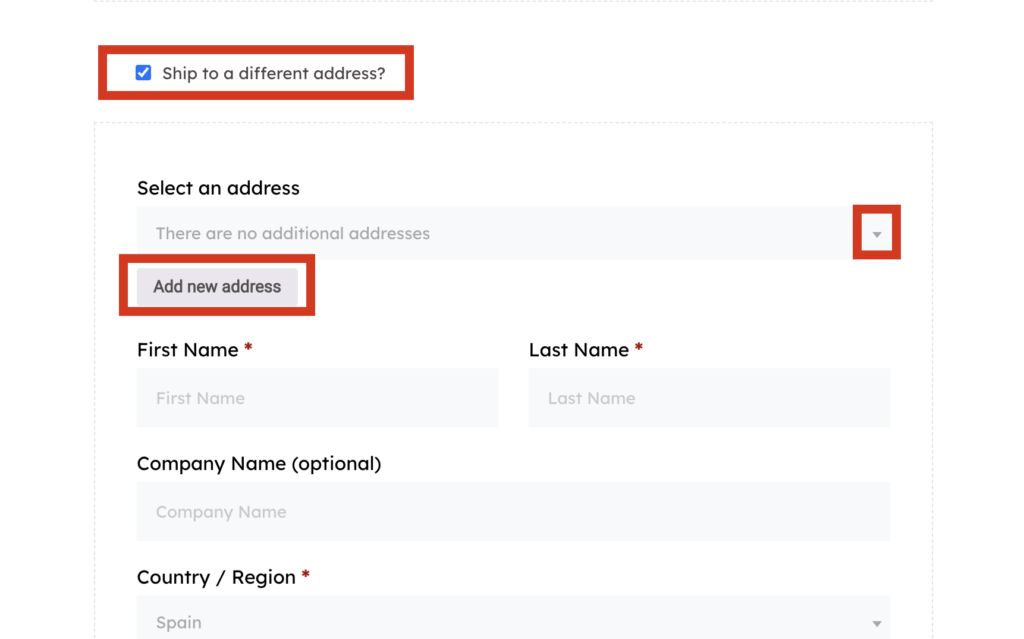Click the 'Last Name' field label
The width and height of the screenshot is (1024, 639).
point(578,350)
